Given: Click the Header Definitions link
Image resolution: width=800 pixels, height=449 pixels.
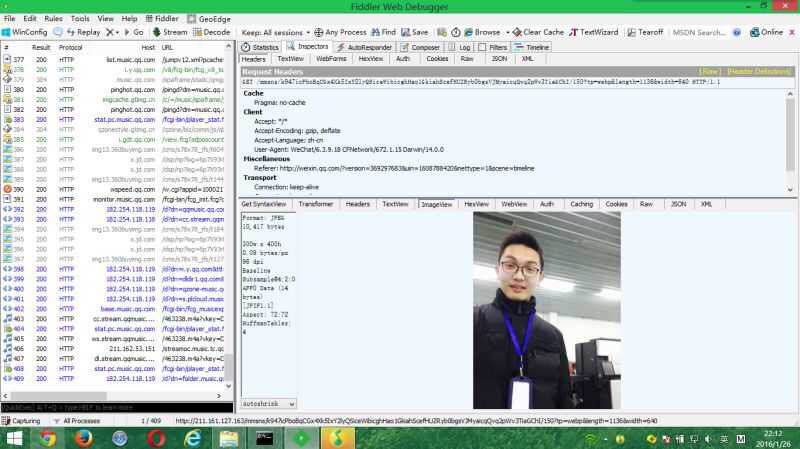Looking at the screenshot, I should 759,72.
